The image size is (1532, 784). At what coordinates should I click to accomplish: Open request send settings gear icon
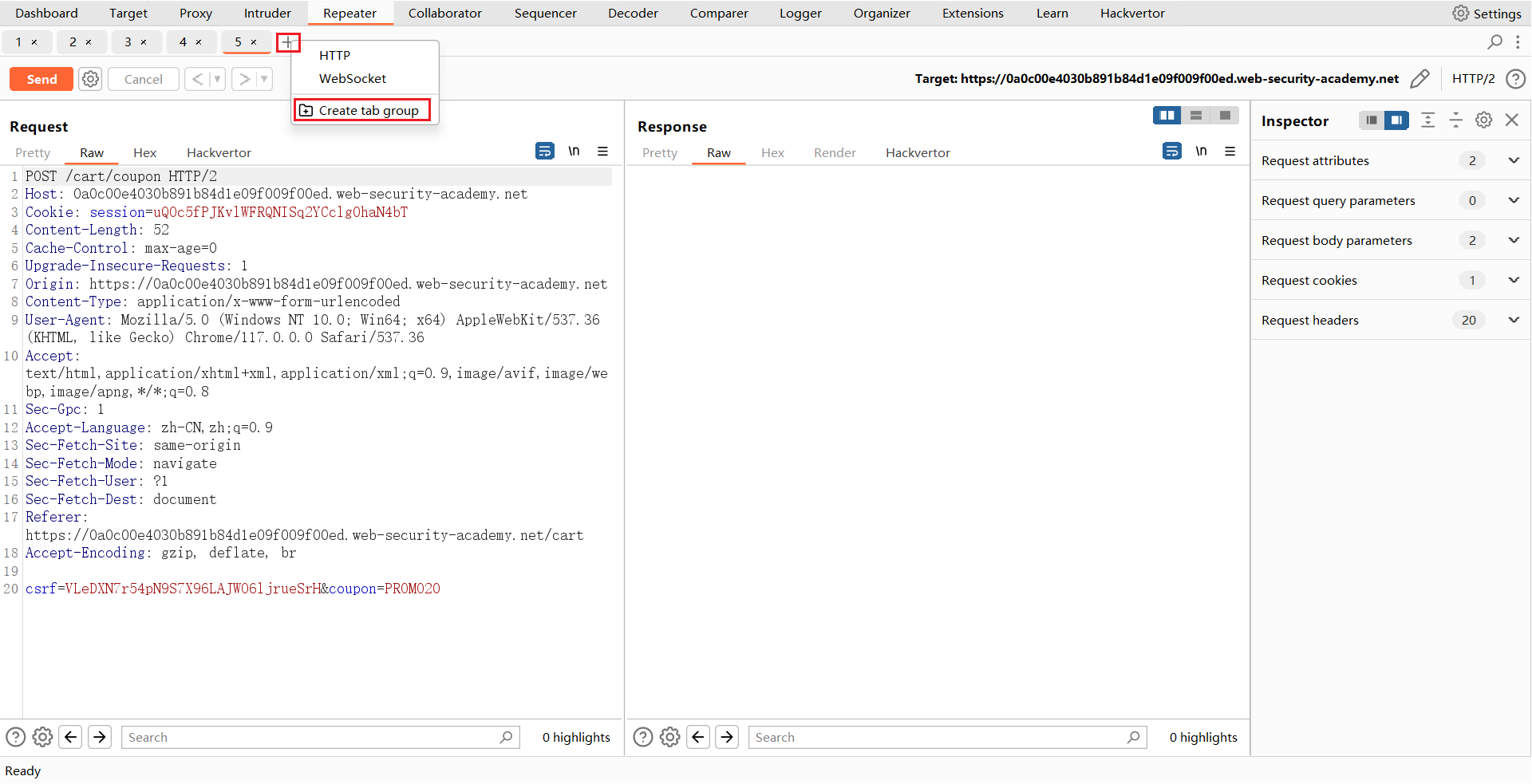click(91, 79)
